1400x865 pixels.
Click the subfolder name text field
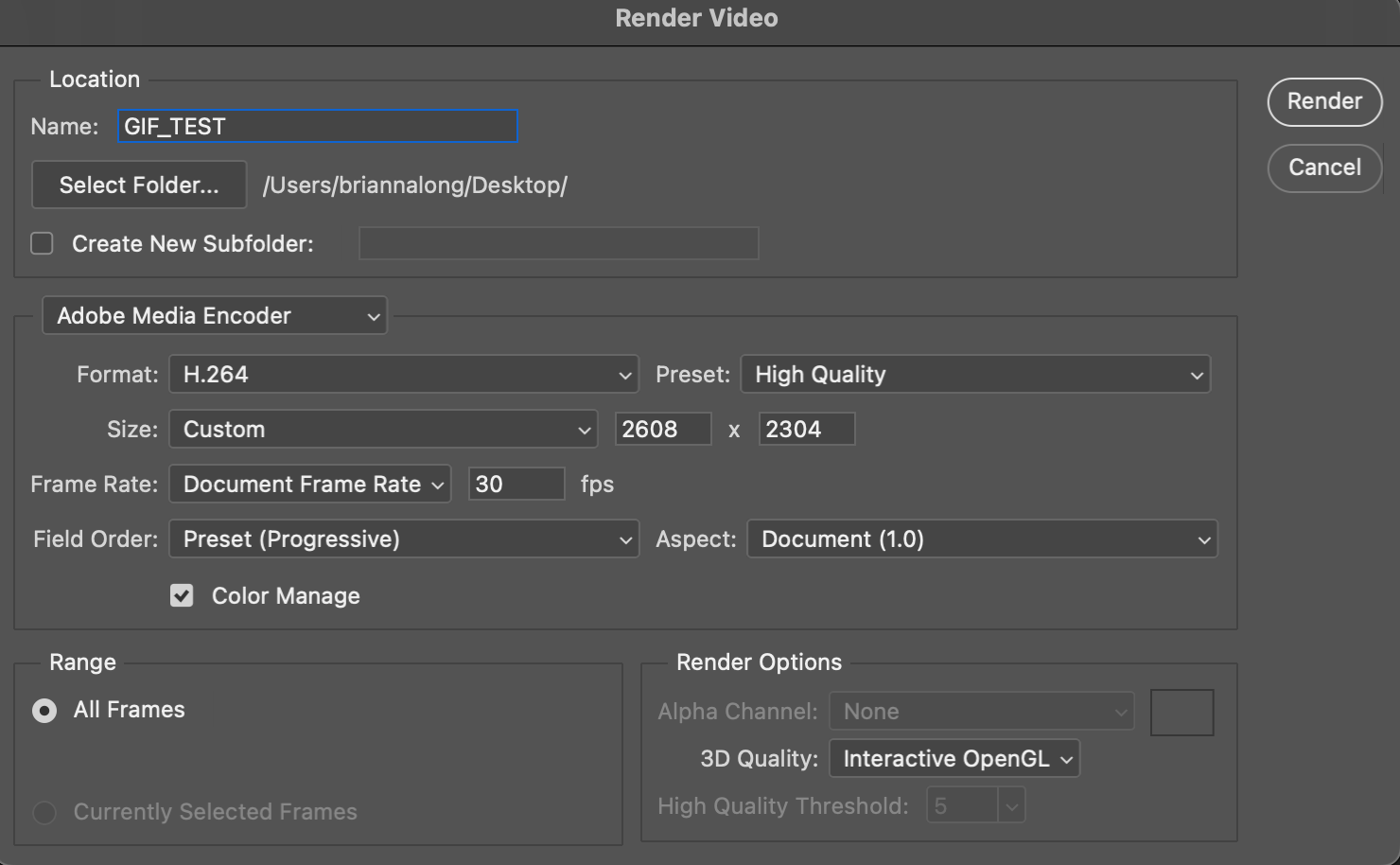(558, 243)
